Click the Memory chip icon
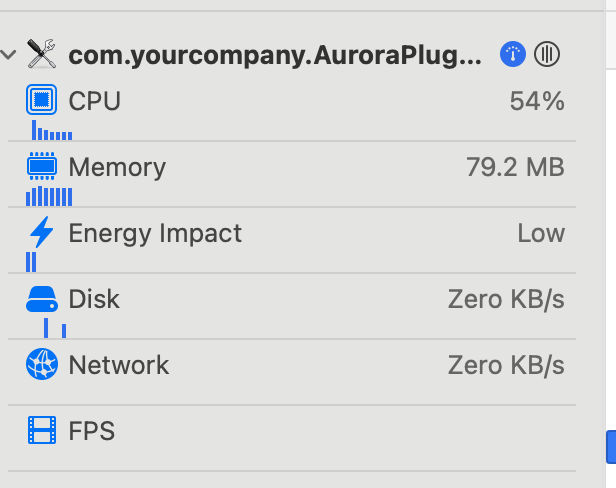This screenshot has width=616, height=488. (x=42, y=167)
